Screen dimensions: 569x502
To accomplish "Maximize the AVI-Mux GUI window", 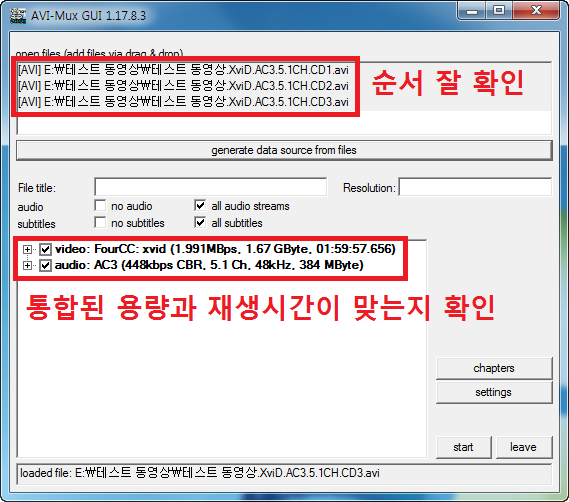I will coord(499,11).
